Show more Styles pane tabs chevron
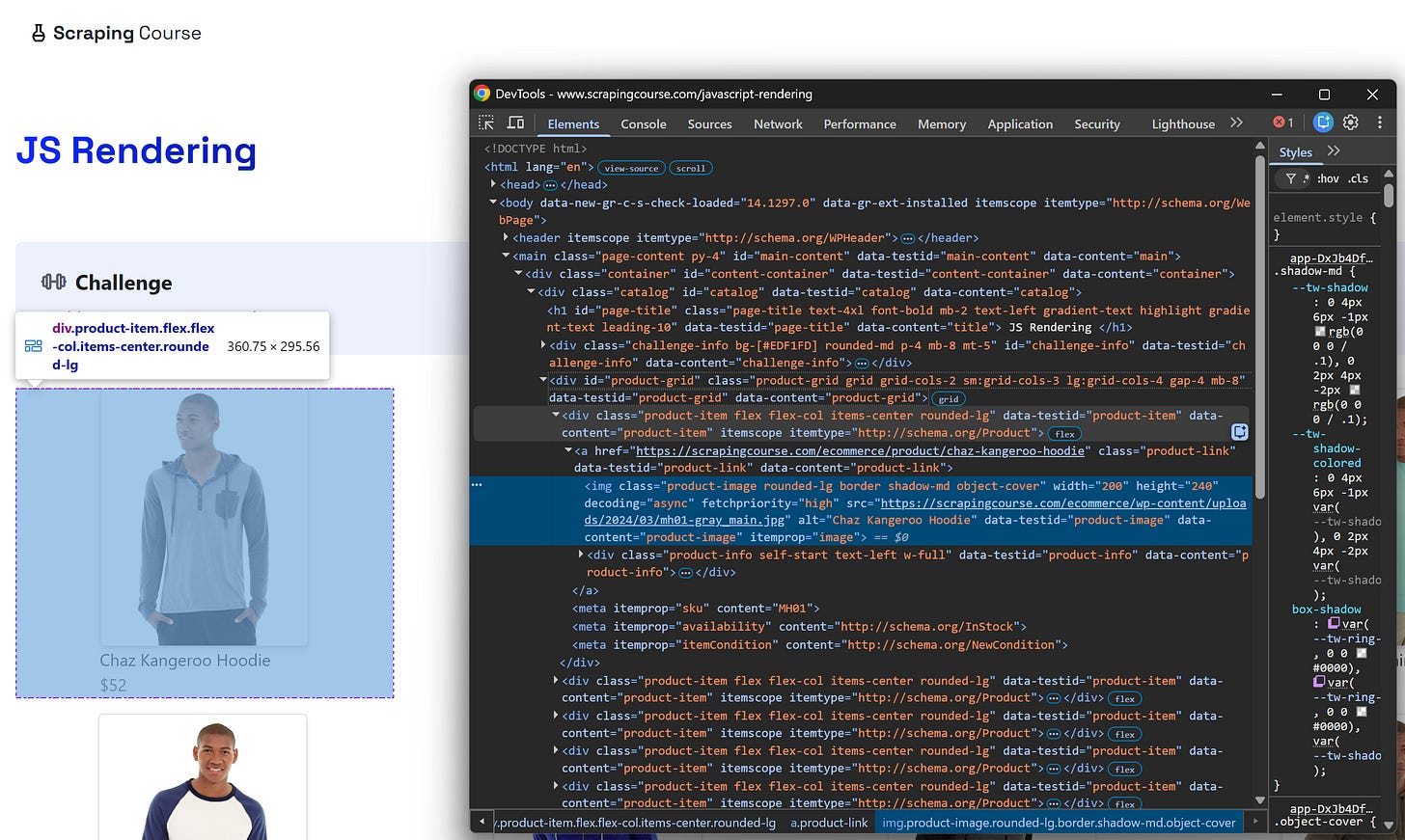1405x840 pixels. click(x=1334, y=150)
